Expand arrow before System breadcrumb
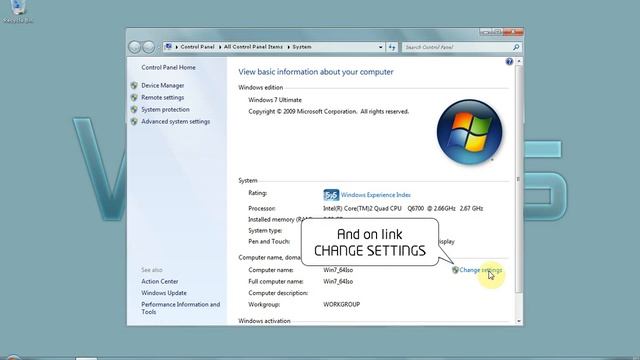The image size is (640, 360). [289, 47]
